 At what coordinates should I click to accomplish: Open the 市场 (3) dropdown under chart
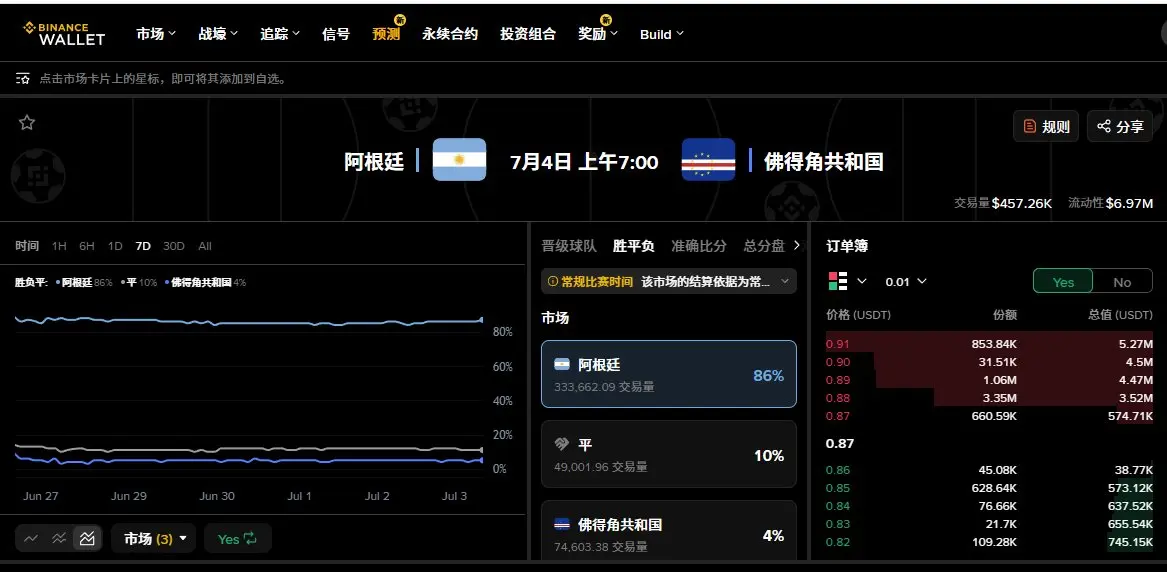tap(154, 539)
